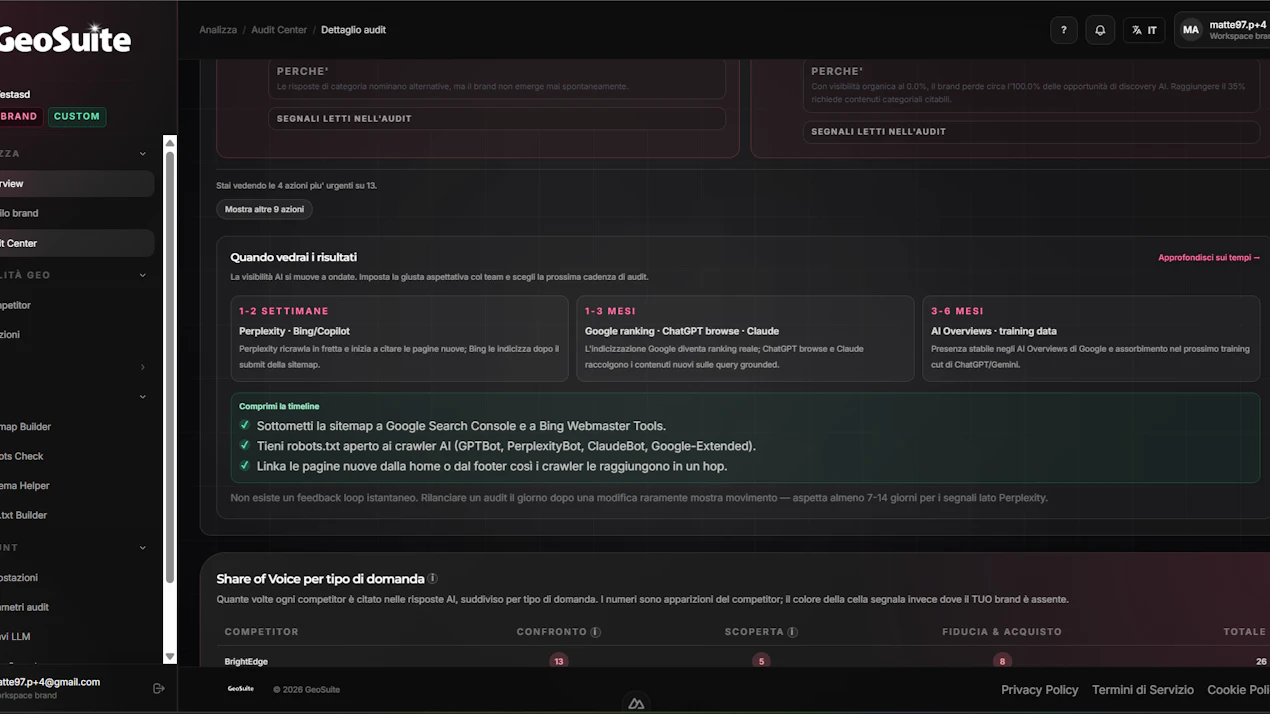Collapse the Visibilità GEO section chevron
This screenshot has height=714, width=1270.
(x=143, y=275)
